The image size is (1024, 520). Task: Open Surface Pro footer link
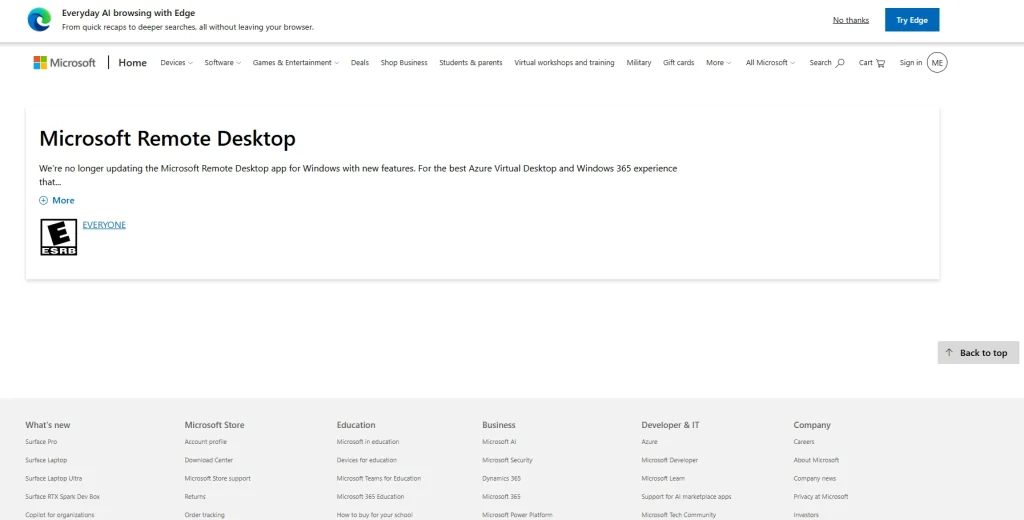(x=41, y=442)
